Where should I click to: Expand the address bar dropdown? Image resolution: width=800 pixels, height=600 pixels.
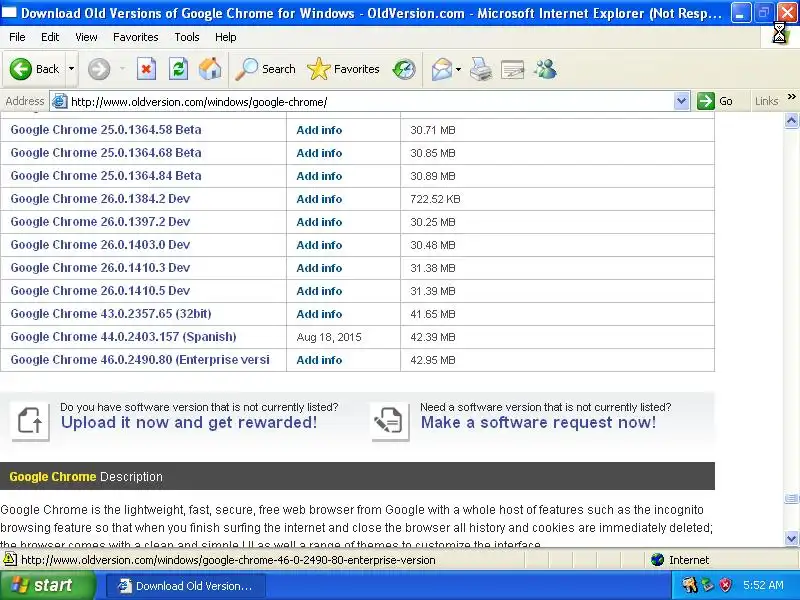pos(681,101)
